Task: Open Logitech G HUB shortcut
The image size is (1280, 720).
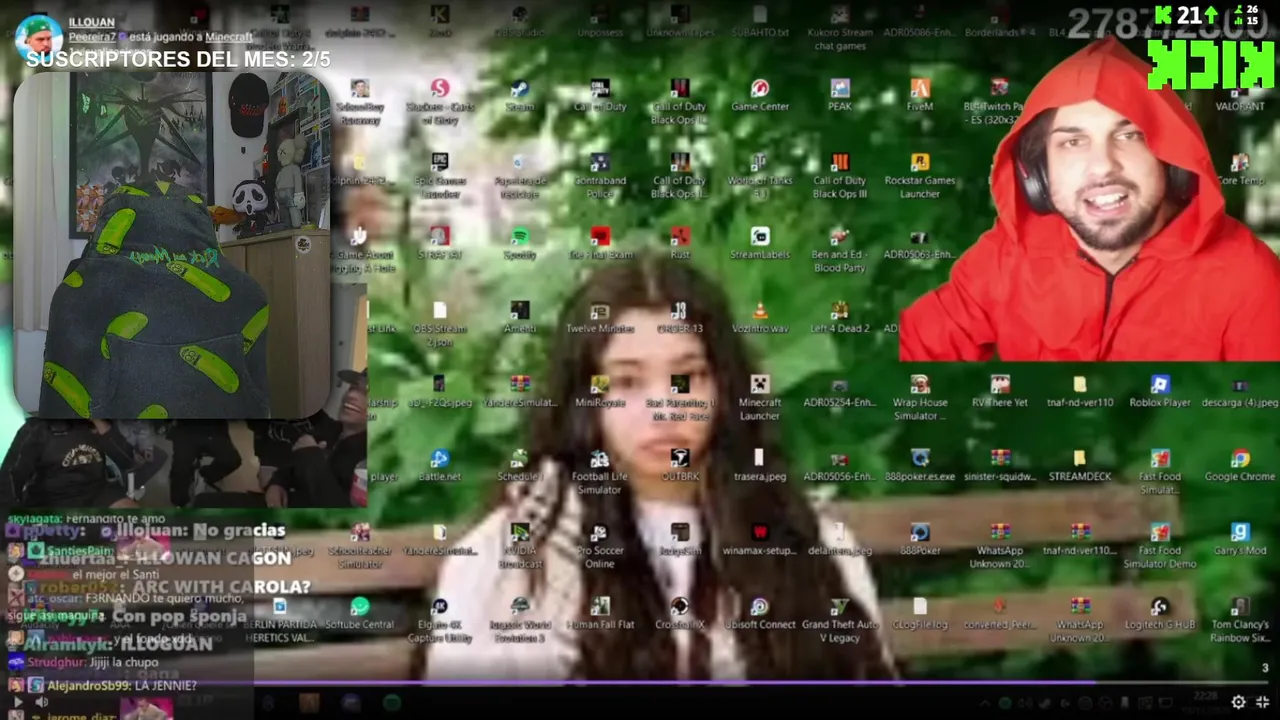Action: [1160, 613]
